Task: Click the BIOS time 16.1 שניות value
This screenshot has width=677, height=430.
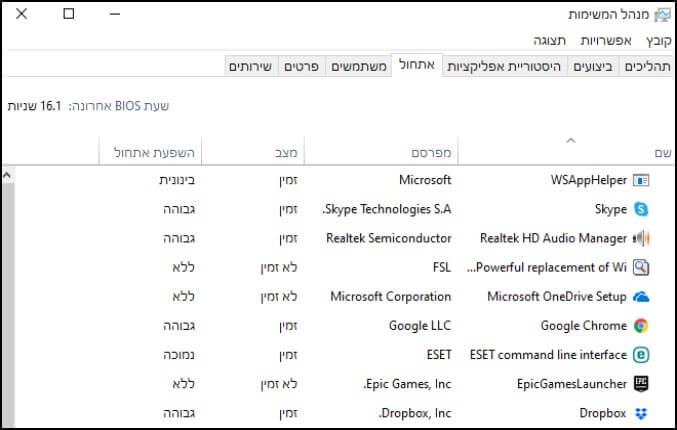Action: [35, 106]
